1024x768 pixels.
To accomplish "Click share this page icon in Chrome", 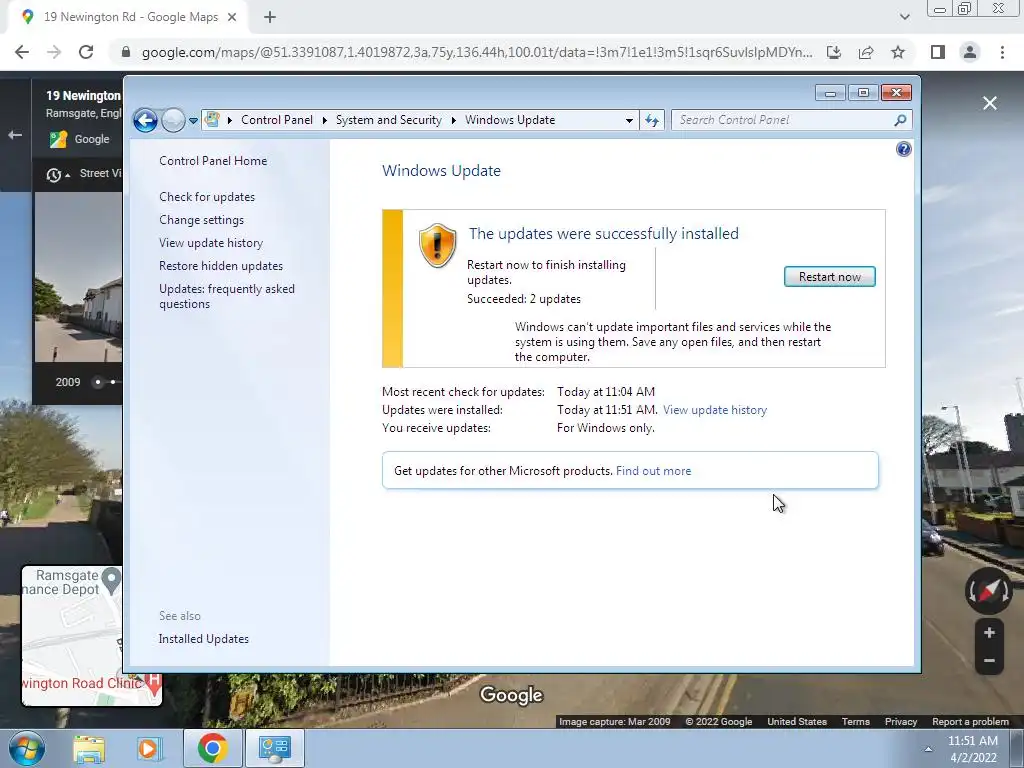I will [866, 52].
